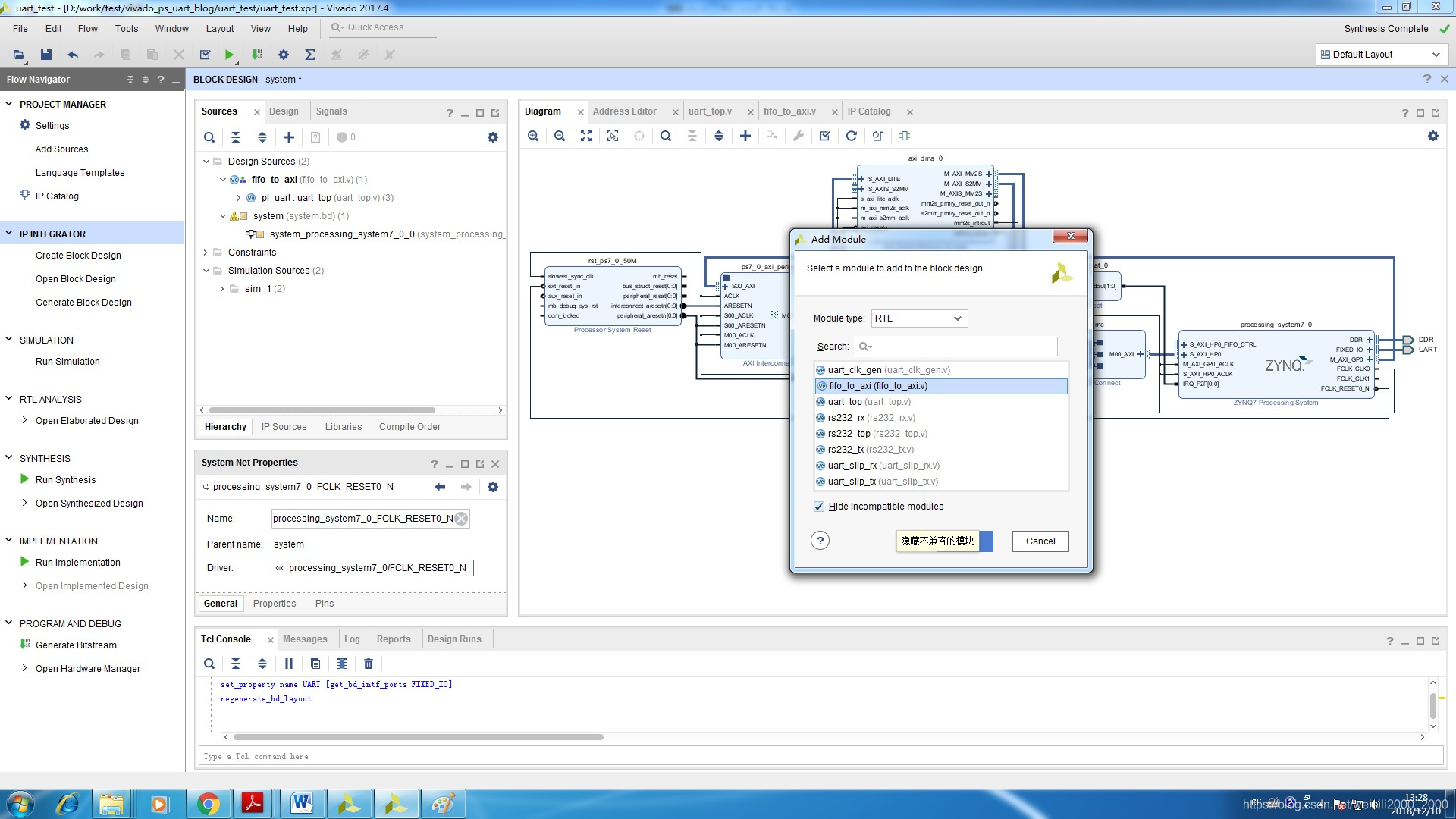Search diagram with magnifier icon
Screen dimensions: 1456x819
point(666,136)
